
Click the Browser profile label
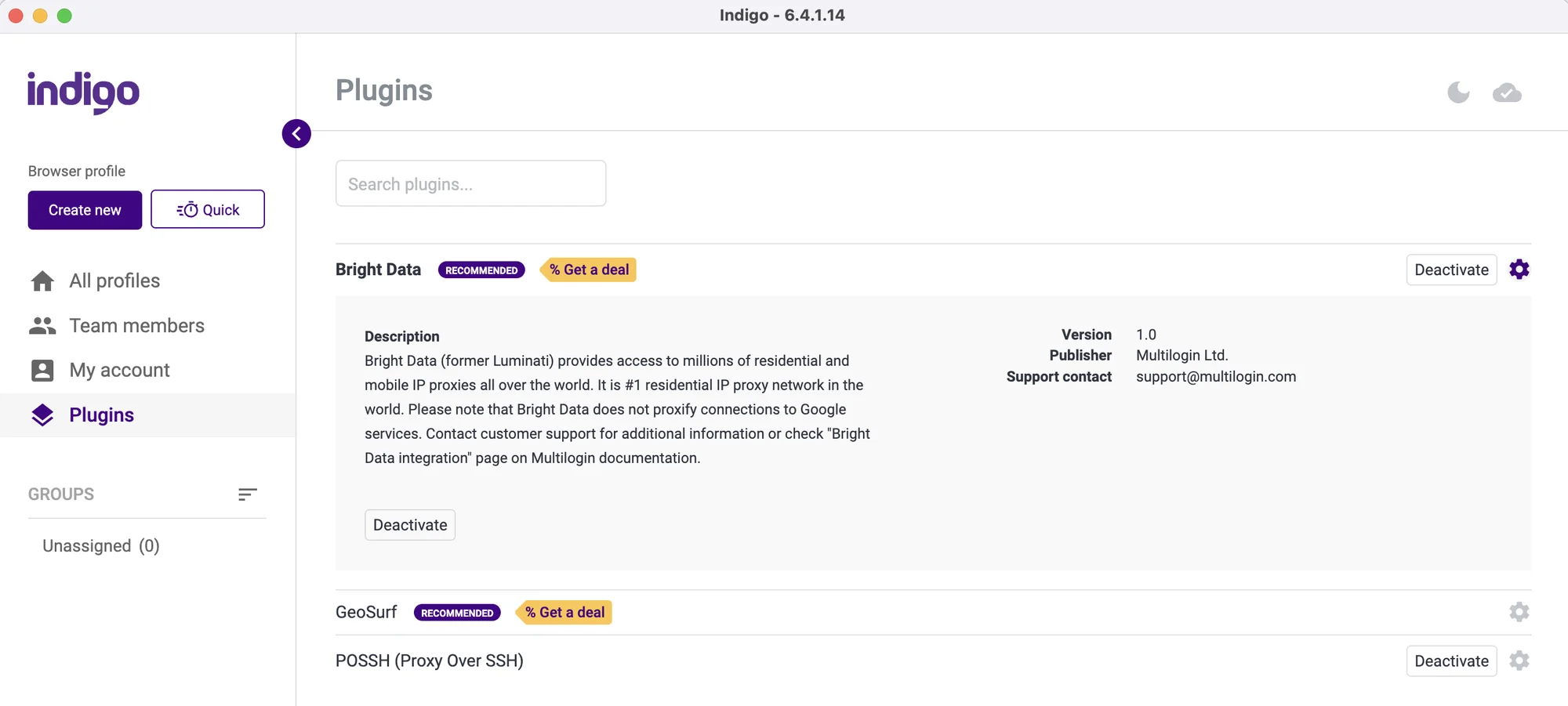77,171
